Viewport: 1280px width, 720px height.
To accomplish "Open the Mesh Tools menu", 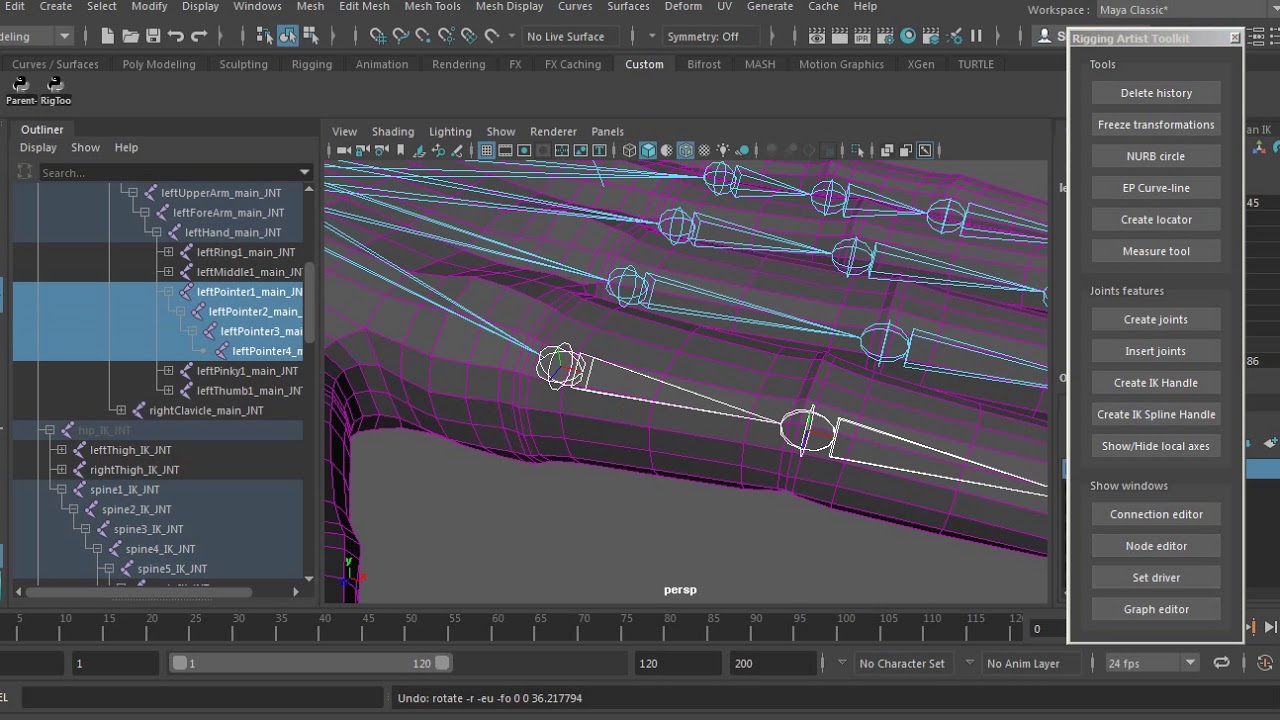I will (x=432, y=6).
